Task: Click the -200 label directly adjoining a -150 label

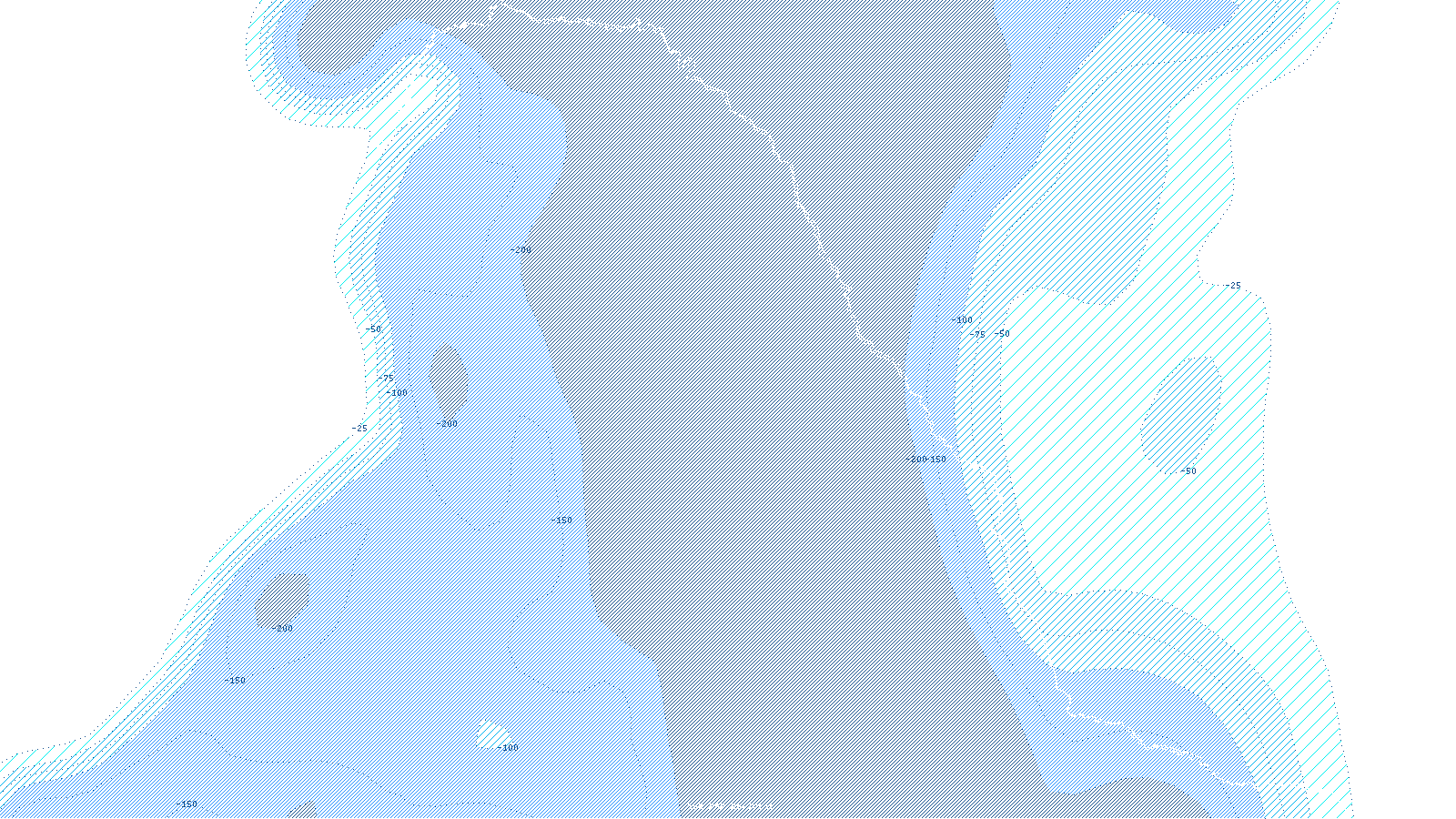Action: point(915,460)
